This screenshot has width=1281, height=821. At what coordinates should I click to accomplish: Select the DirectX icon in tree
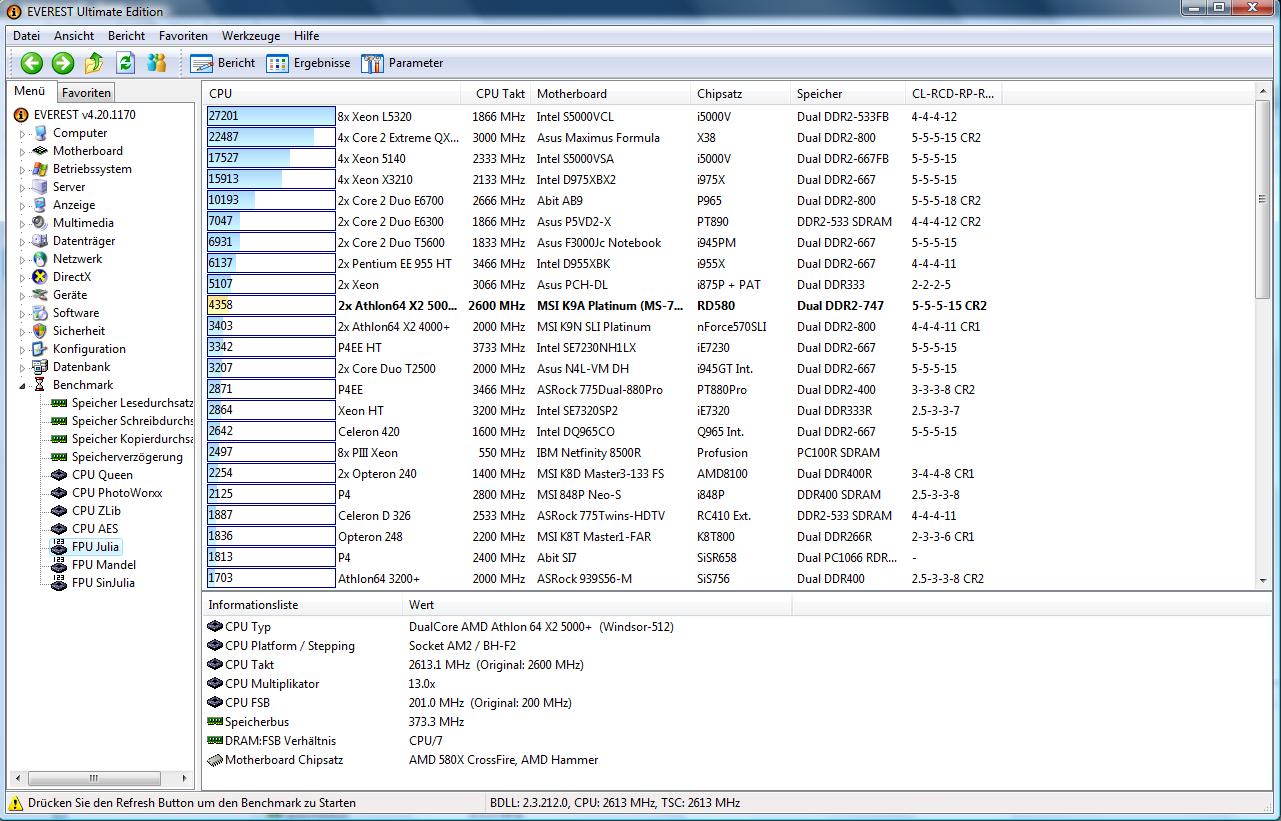39,277
